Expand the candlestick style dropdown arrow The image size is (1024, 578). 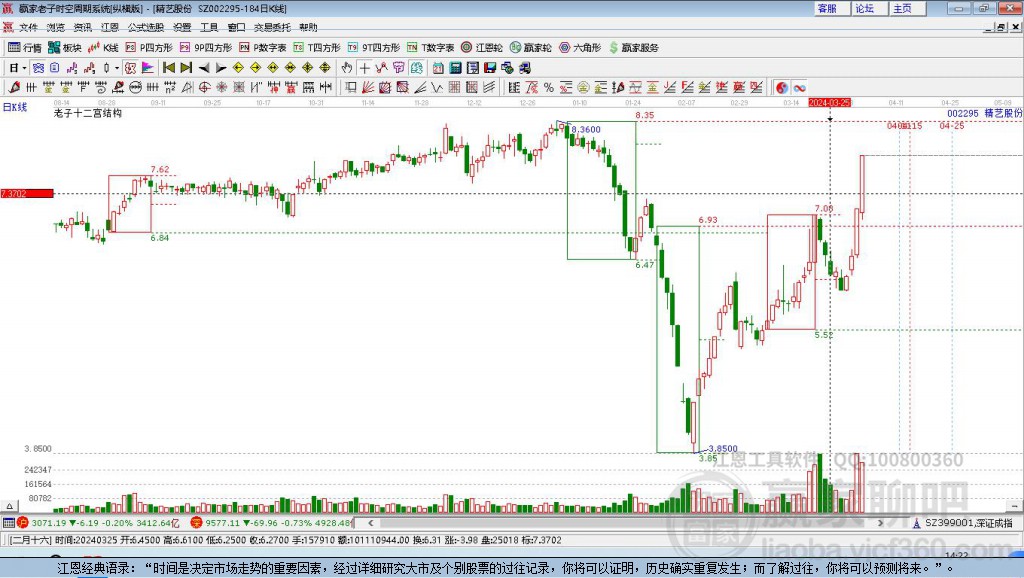pyautogui.click(x=117, y=68)
